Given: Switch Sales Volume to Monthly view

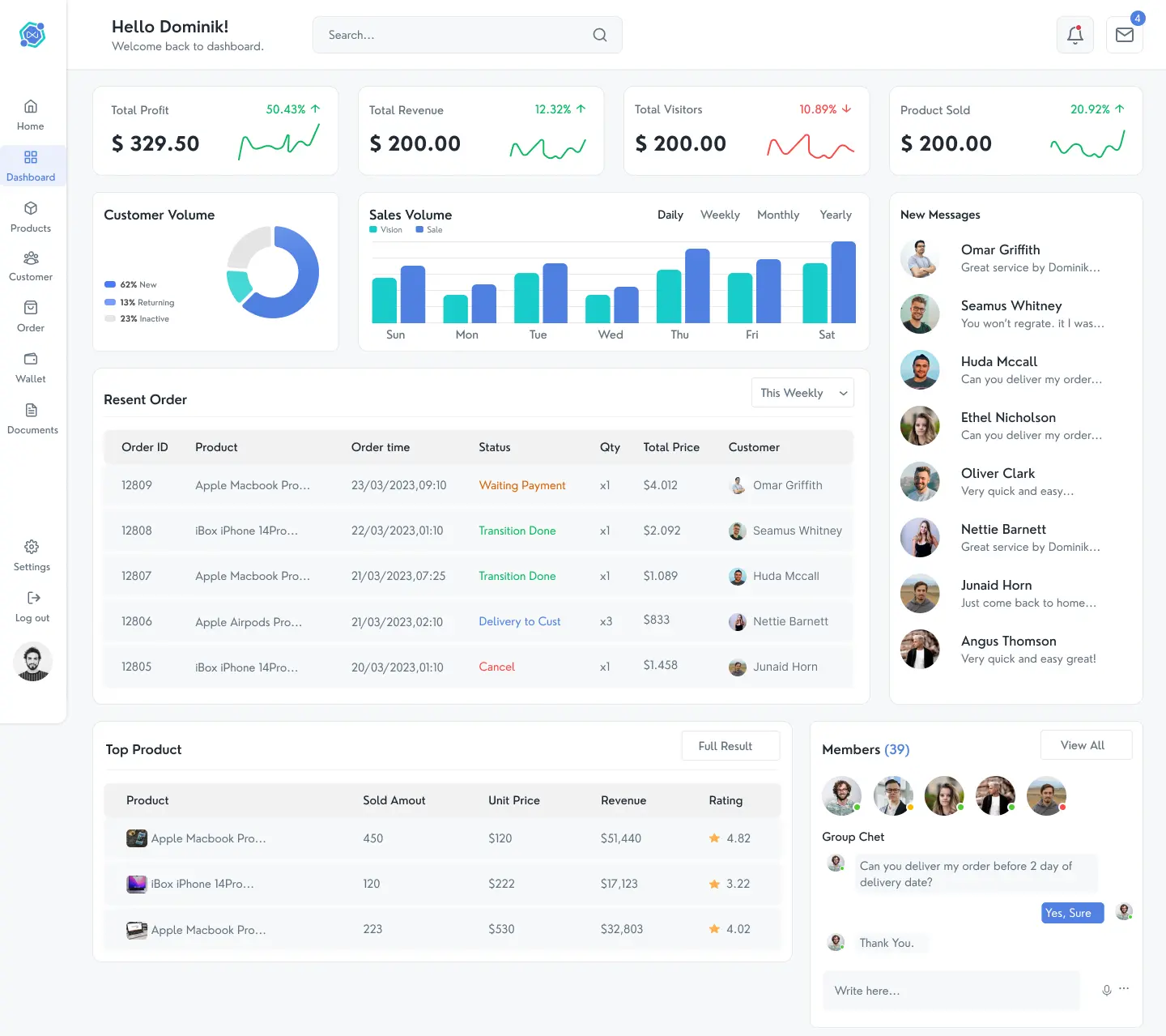Looking at the screenshot, I should (778, 215).
